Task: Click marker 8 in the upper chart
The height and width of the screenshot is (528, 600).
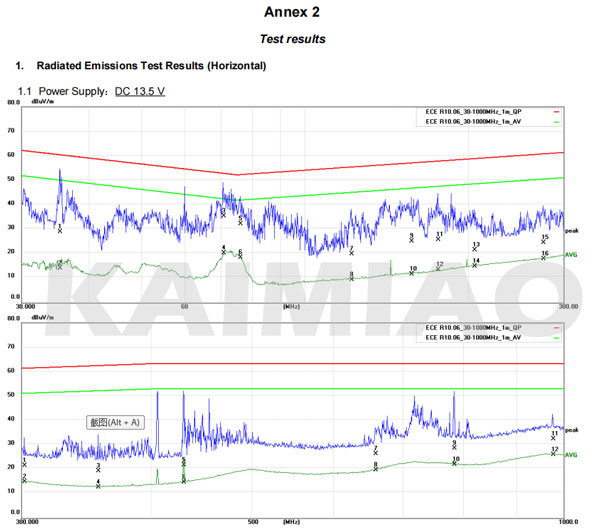Action: pos(351,276)
